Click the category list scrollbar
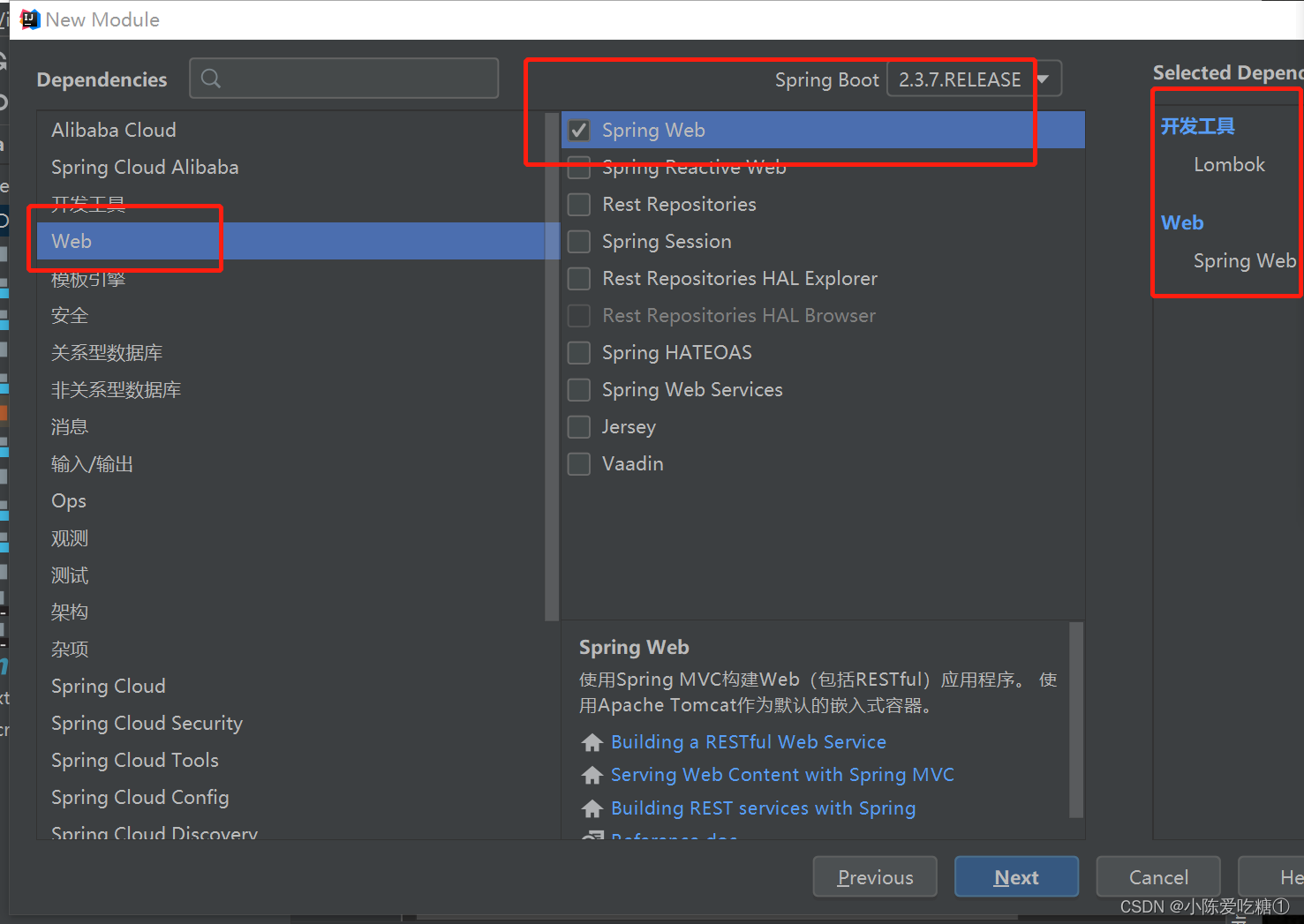 (552, 366)
